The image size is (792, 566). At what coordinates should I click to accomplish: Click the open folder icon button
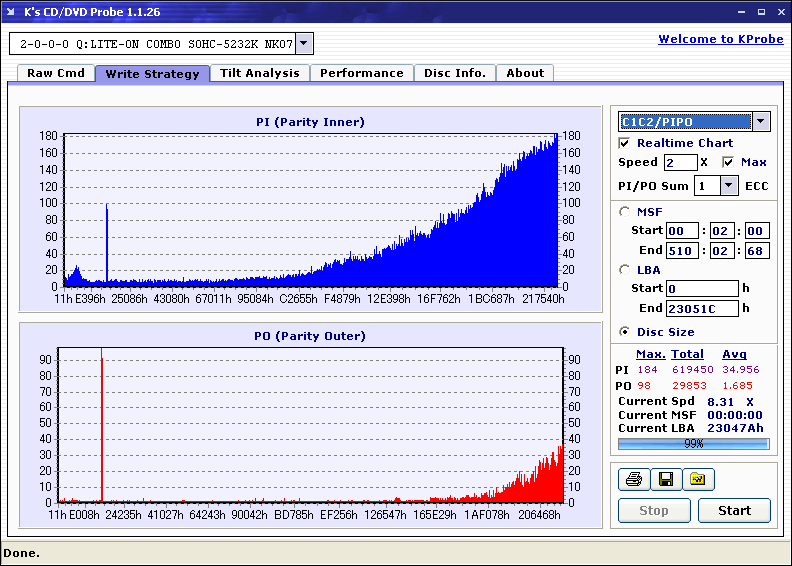pyautogui.click(x=698, y=479)
